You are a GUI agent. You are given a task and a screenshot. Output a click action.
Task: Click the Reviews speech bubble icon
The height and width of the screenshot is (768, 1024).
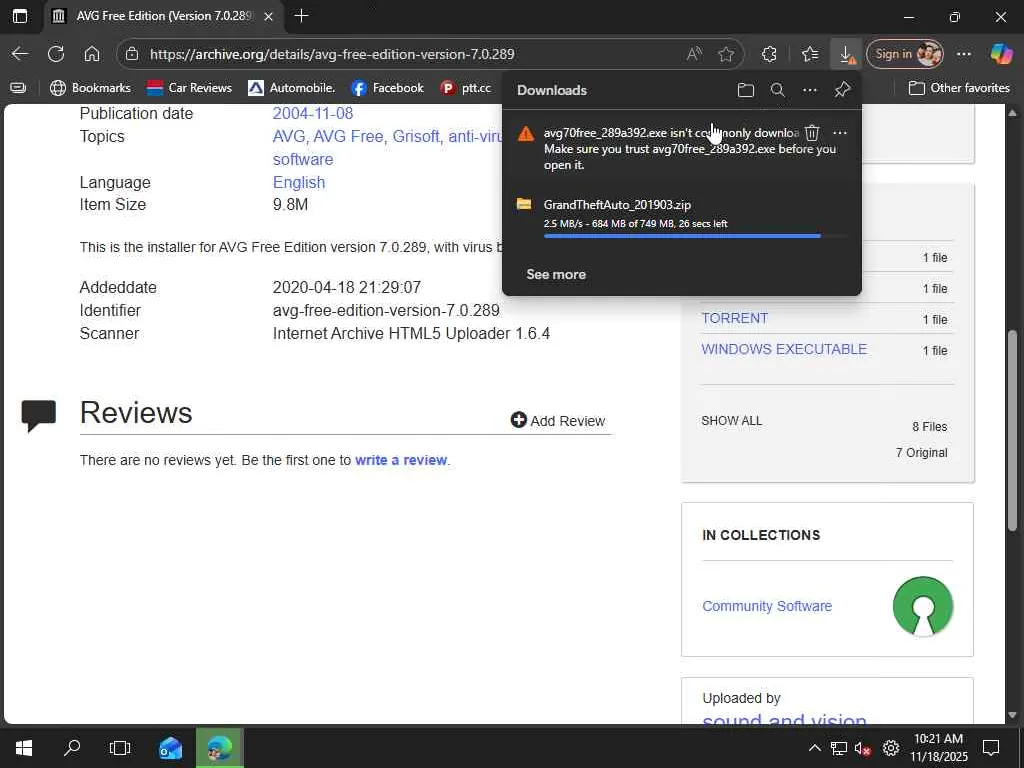pyautogui.click(x=38, y=415)
